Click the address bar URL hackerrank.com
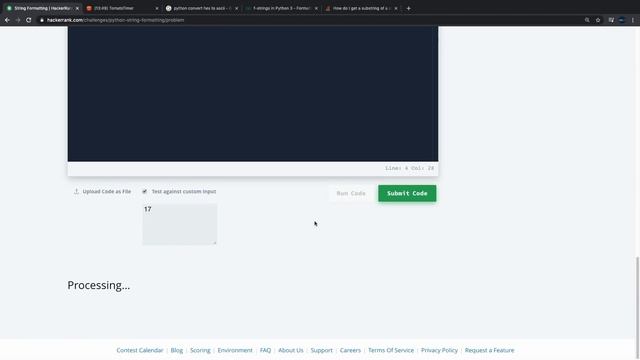The height and width of the screenshot is (360, 640). [116, 20]
